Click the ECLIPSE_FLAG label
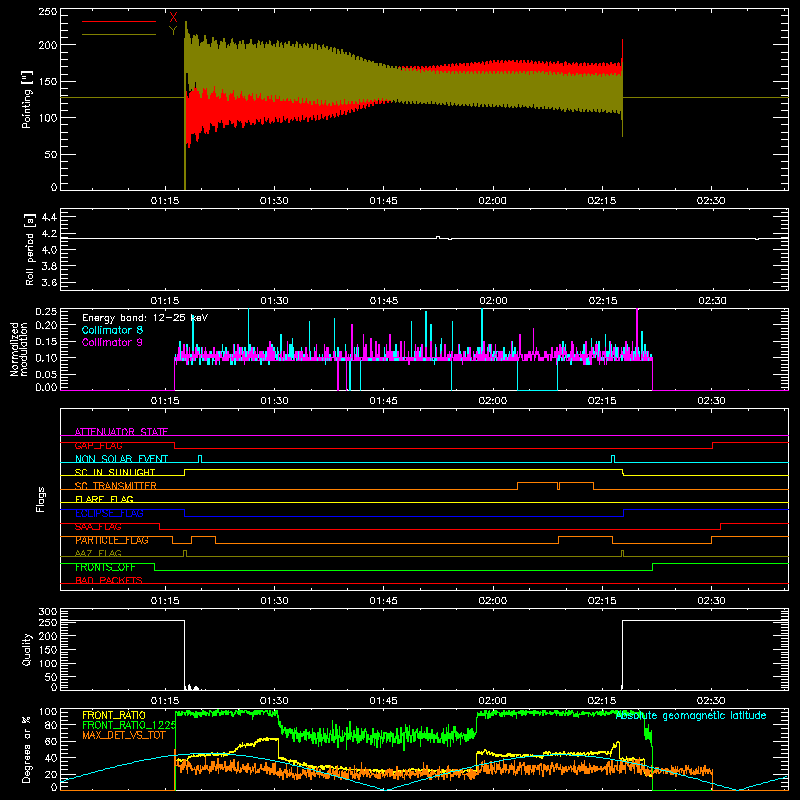Viewport: 800px width, 800px height. click(x=109, y=513)
